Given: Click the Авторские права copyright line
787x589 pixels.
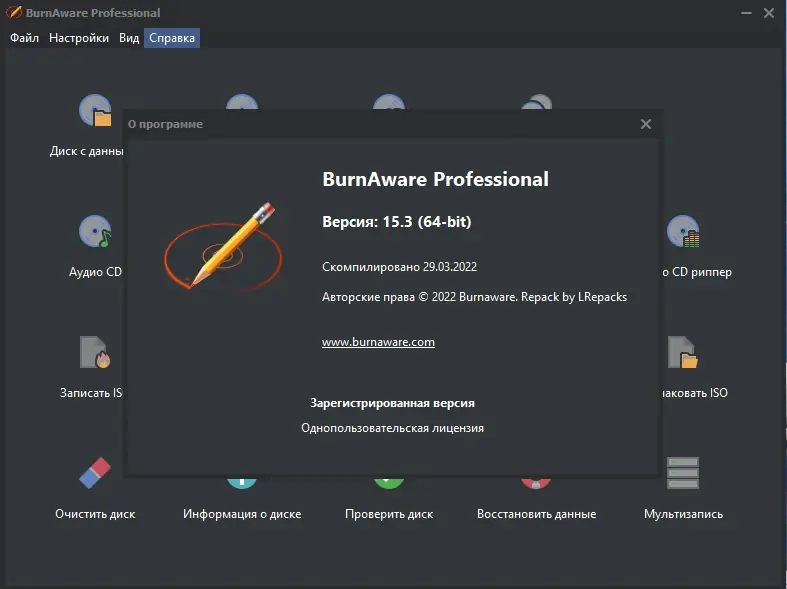Looking at the screenshot, I should point(474,297).
